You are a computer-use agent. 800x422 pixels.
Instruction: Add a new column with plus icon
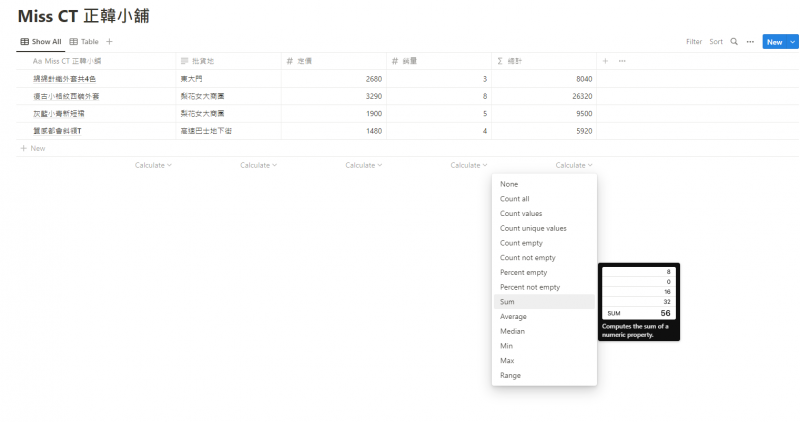(605, 61)
